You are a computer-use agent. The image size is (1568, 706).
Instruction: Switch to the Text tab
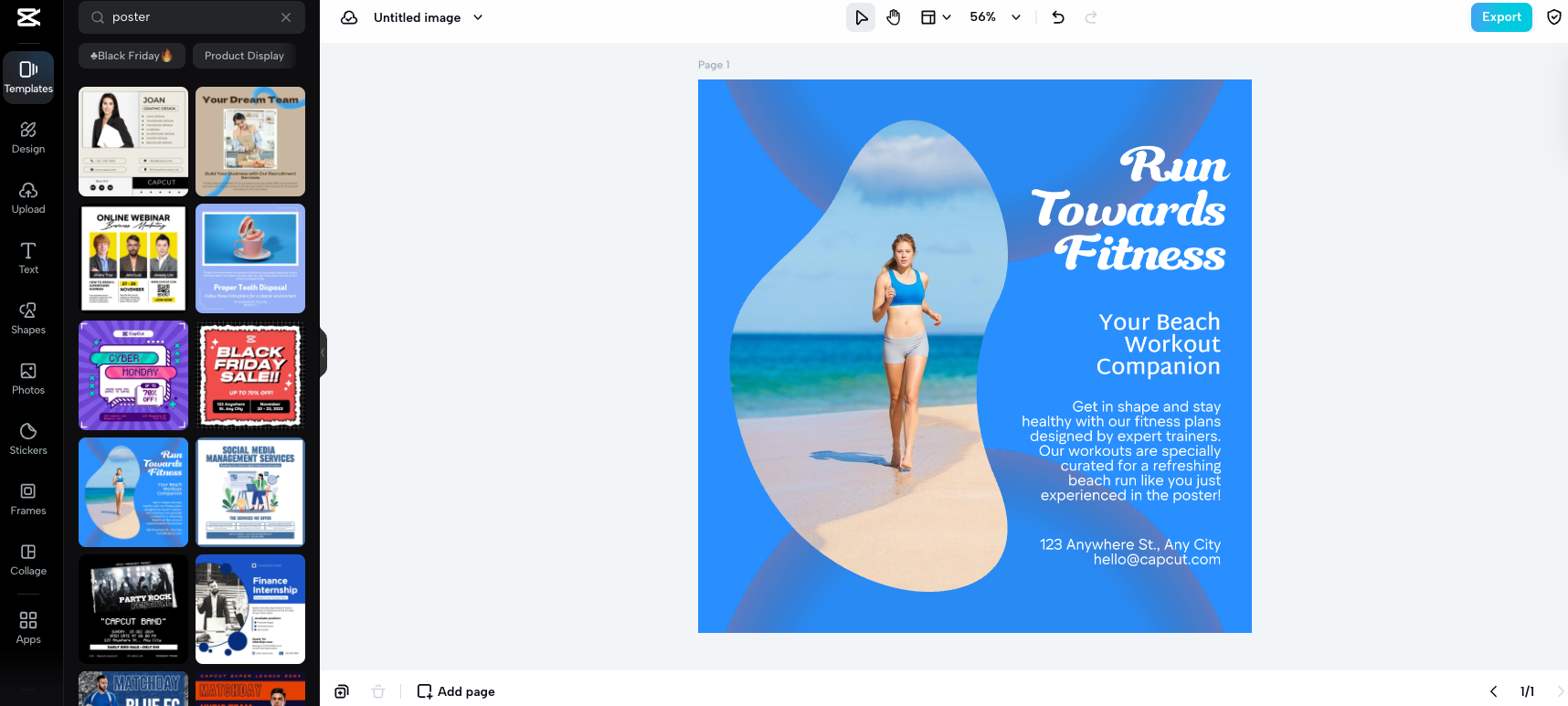click(28, 258)
